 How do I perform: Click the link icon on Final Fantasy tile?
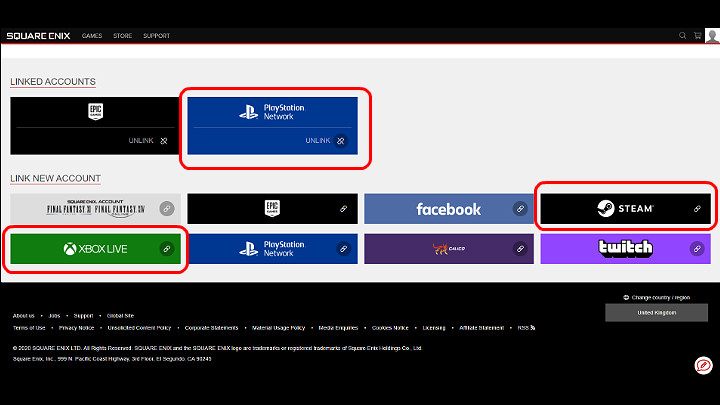pos(166,209)
